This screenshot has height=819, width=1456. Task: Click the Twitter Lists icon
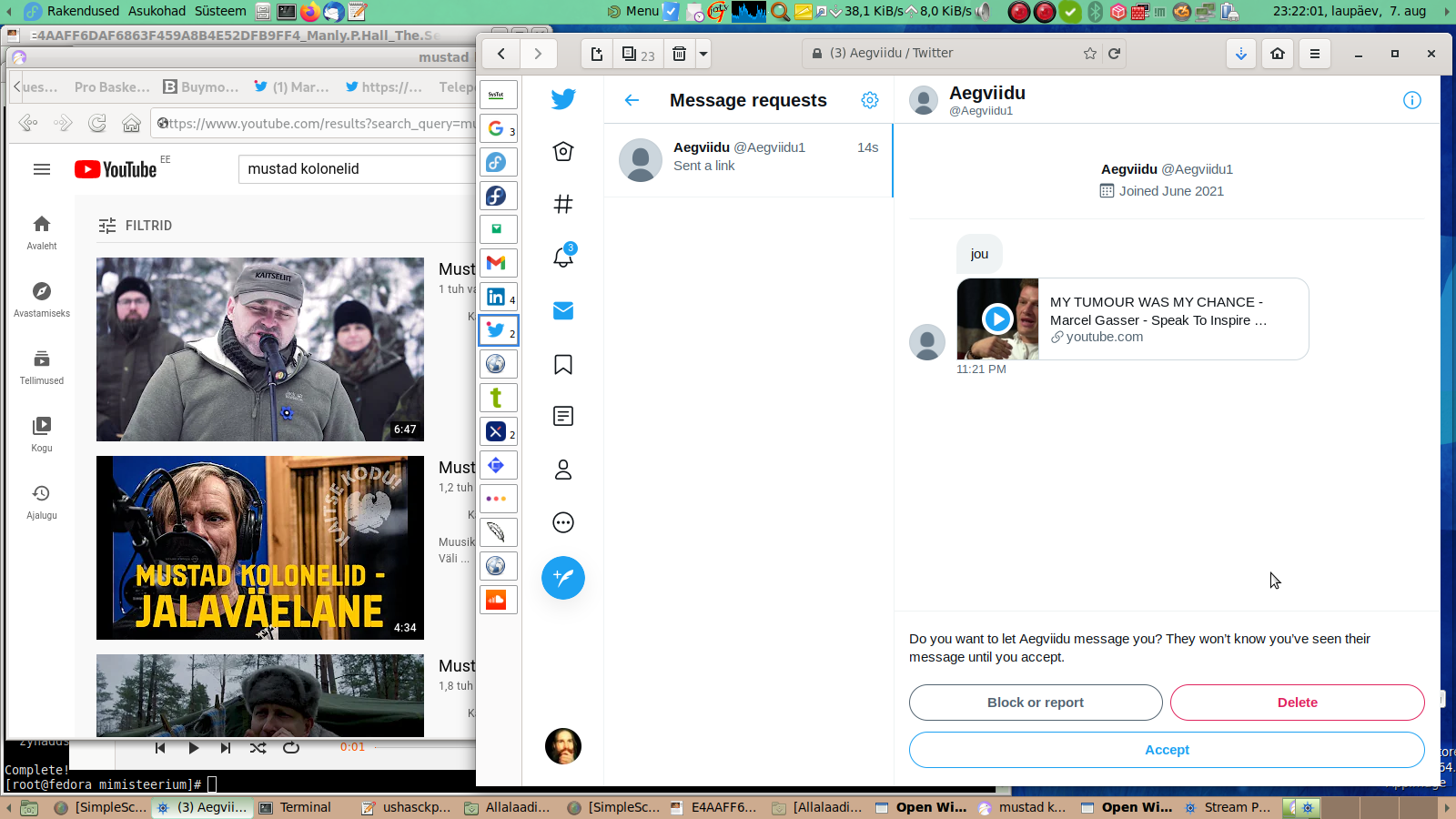(563, 417)
